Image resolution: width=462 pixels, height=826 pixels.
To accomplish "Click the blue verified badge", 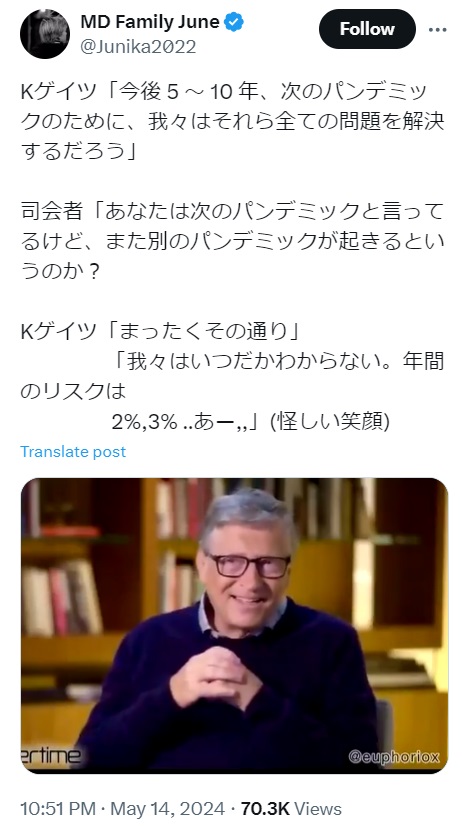I will [x=234, y=22].
